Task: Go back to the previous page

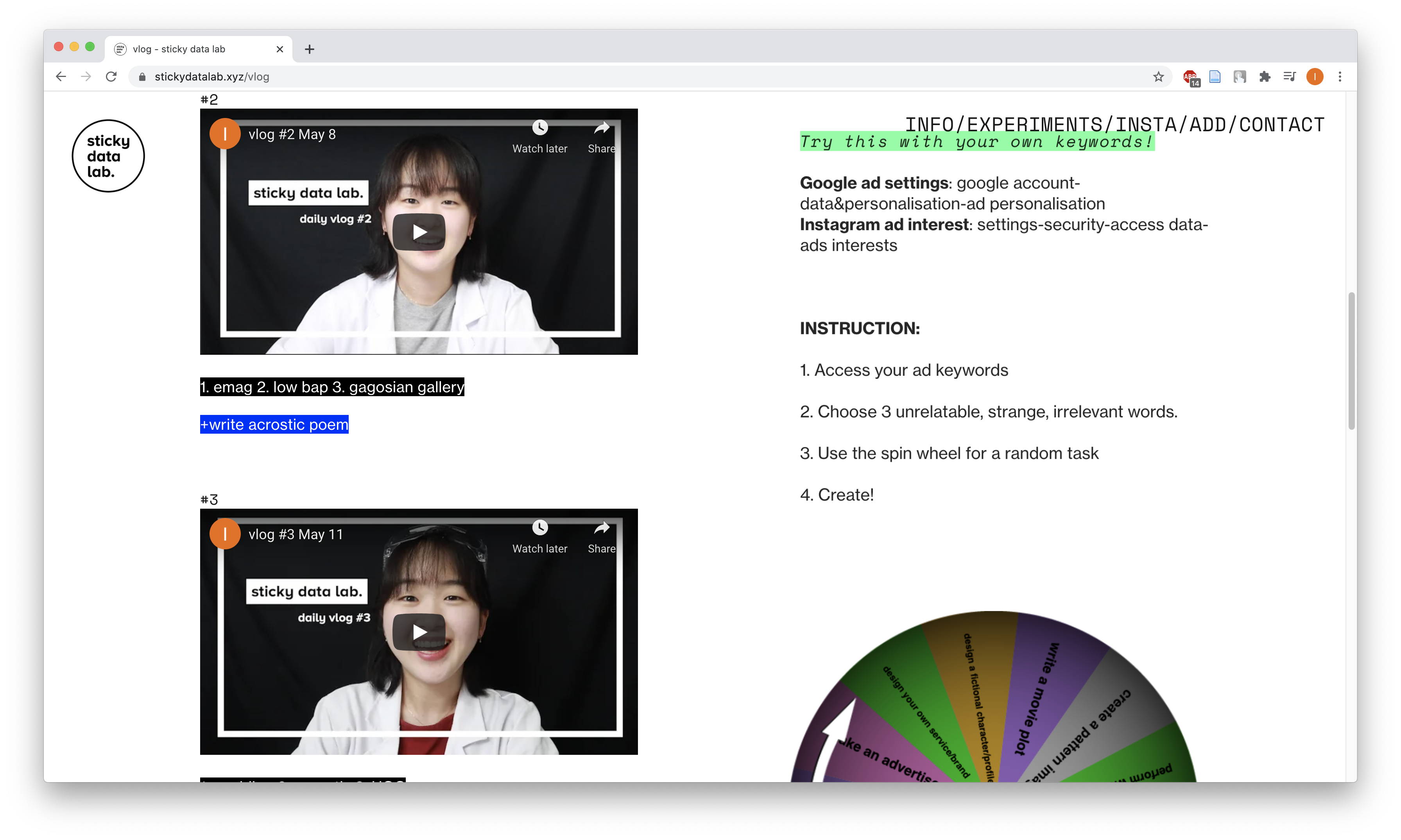Action: pyautogui.click(x=61, y=77)
